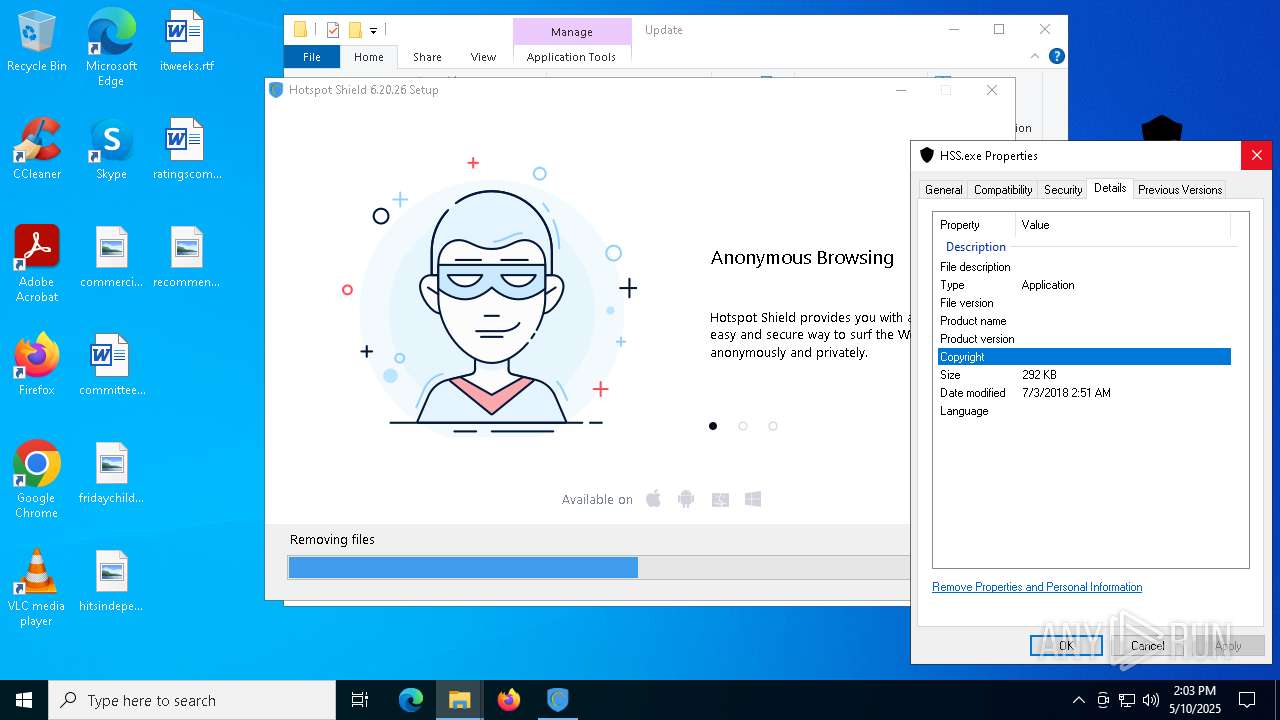Open Edge from the taskbar
This screenshot has width=1280, height=720.
pos(411,700)
